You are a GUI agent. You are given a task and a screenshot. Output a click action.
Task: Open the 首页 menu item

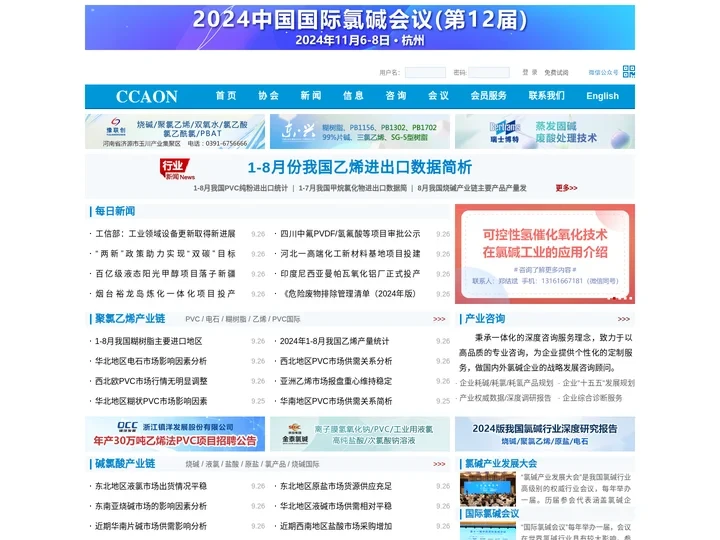[x=226, y=96]
